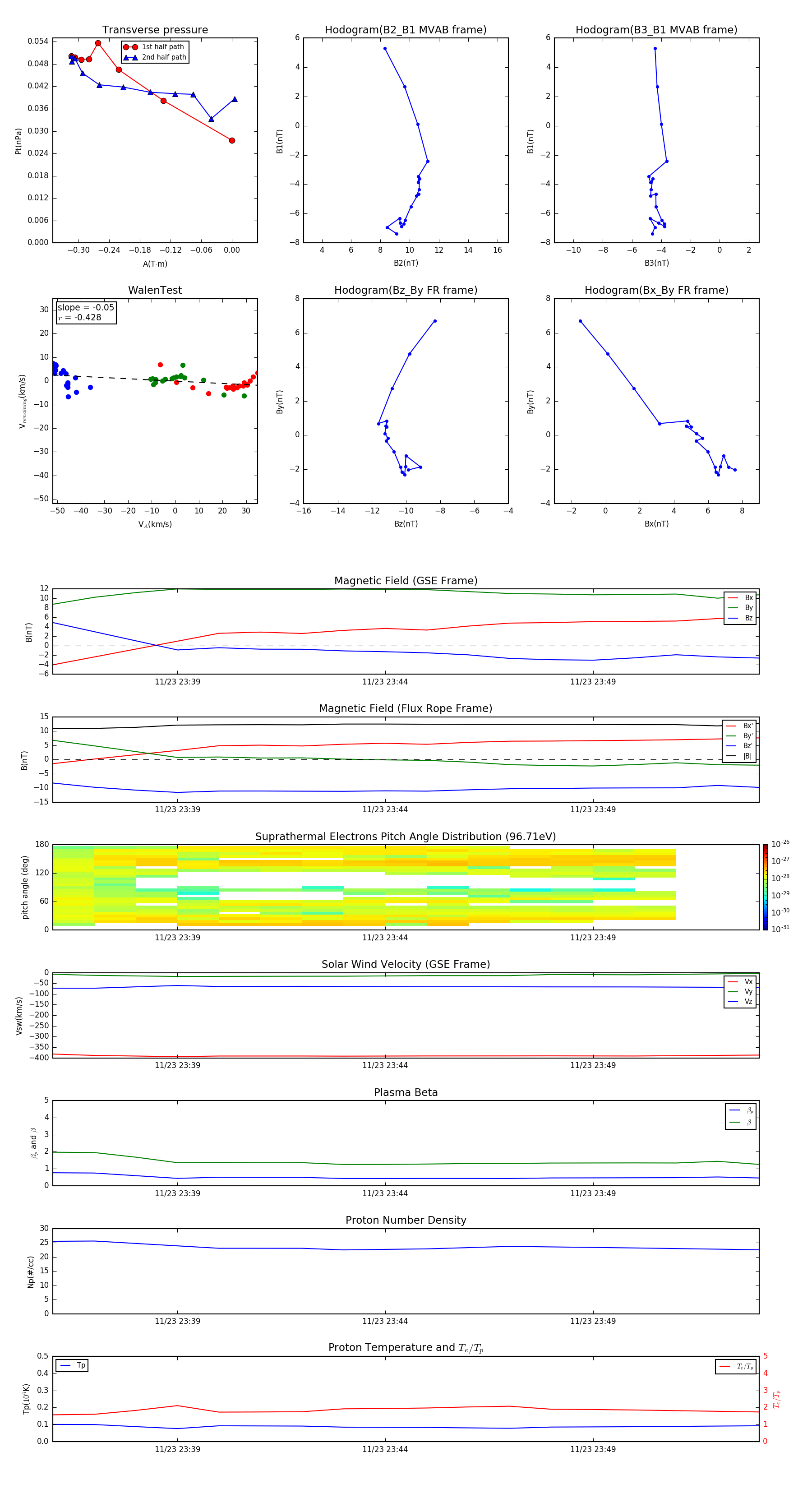Screen dimensions: 812x1489
Task: Click the red peak point in Transverse pressure plot
Action: (98, 43)
